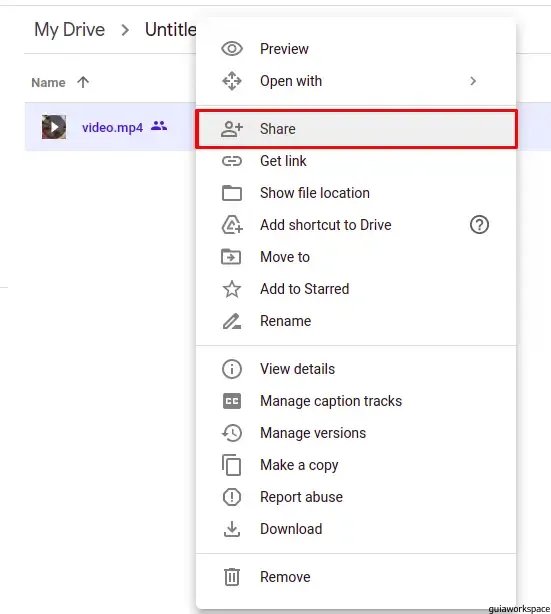The height and width of the screenshot is (614, 551).
Task: Click the history clock Manage versions icon
Action: click(232, 433)
